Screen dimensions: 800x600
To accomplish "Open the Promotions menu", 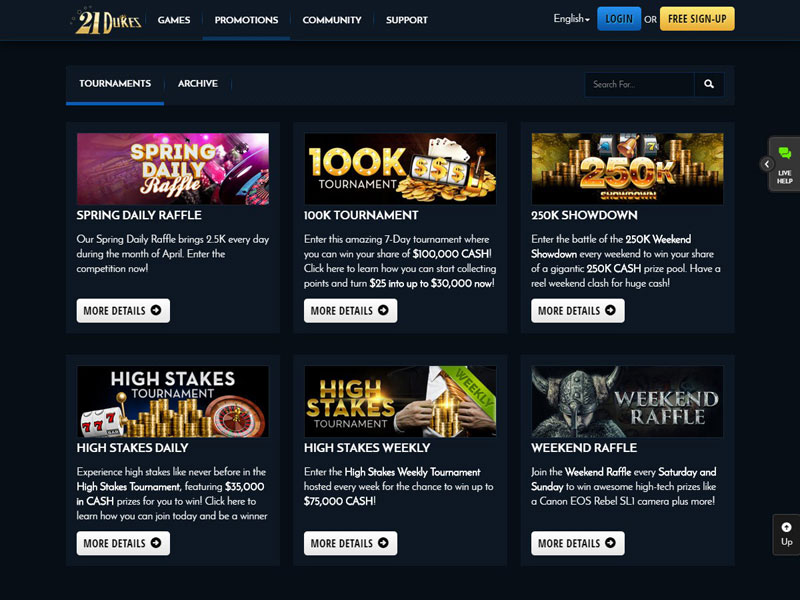I will click(x=246, y=20).
